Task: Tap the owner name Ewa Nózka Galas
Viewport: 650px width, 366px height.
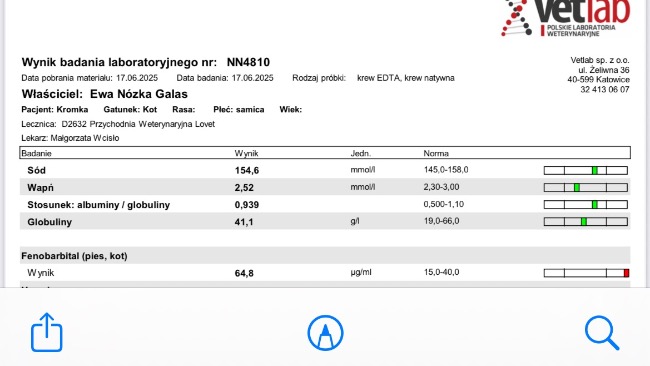Action: (x=138, y=94)
